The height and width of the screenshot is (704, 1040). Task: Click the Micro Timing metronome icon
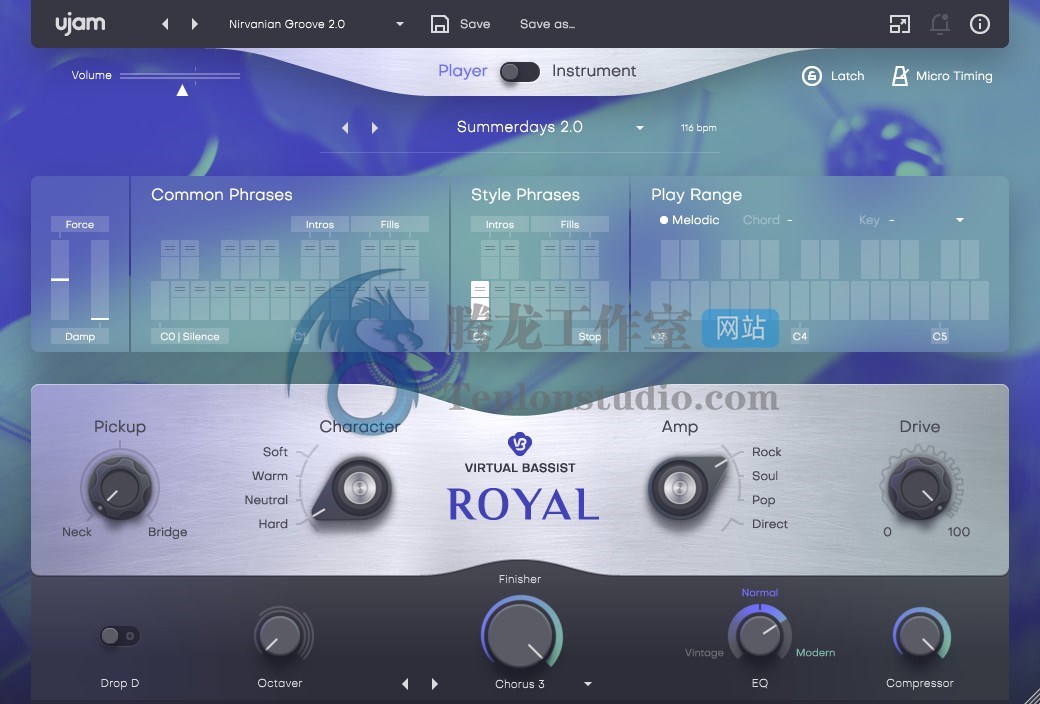pos(900,76)
